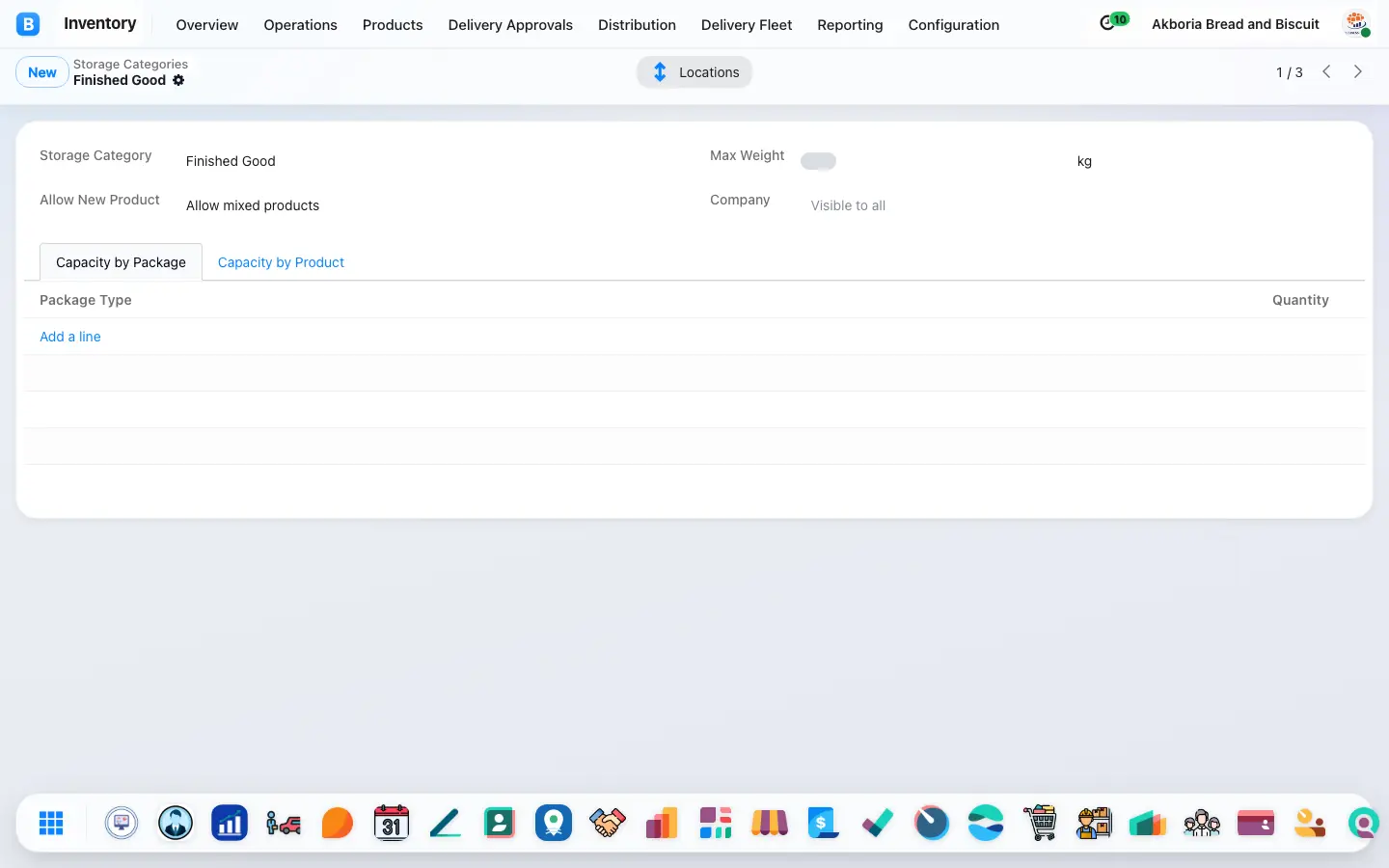Open the Operations menu
1389x868 pixels.
pyautogui.click(x=300, y=25)
